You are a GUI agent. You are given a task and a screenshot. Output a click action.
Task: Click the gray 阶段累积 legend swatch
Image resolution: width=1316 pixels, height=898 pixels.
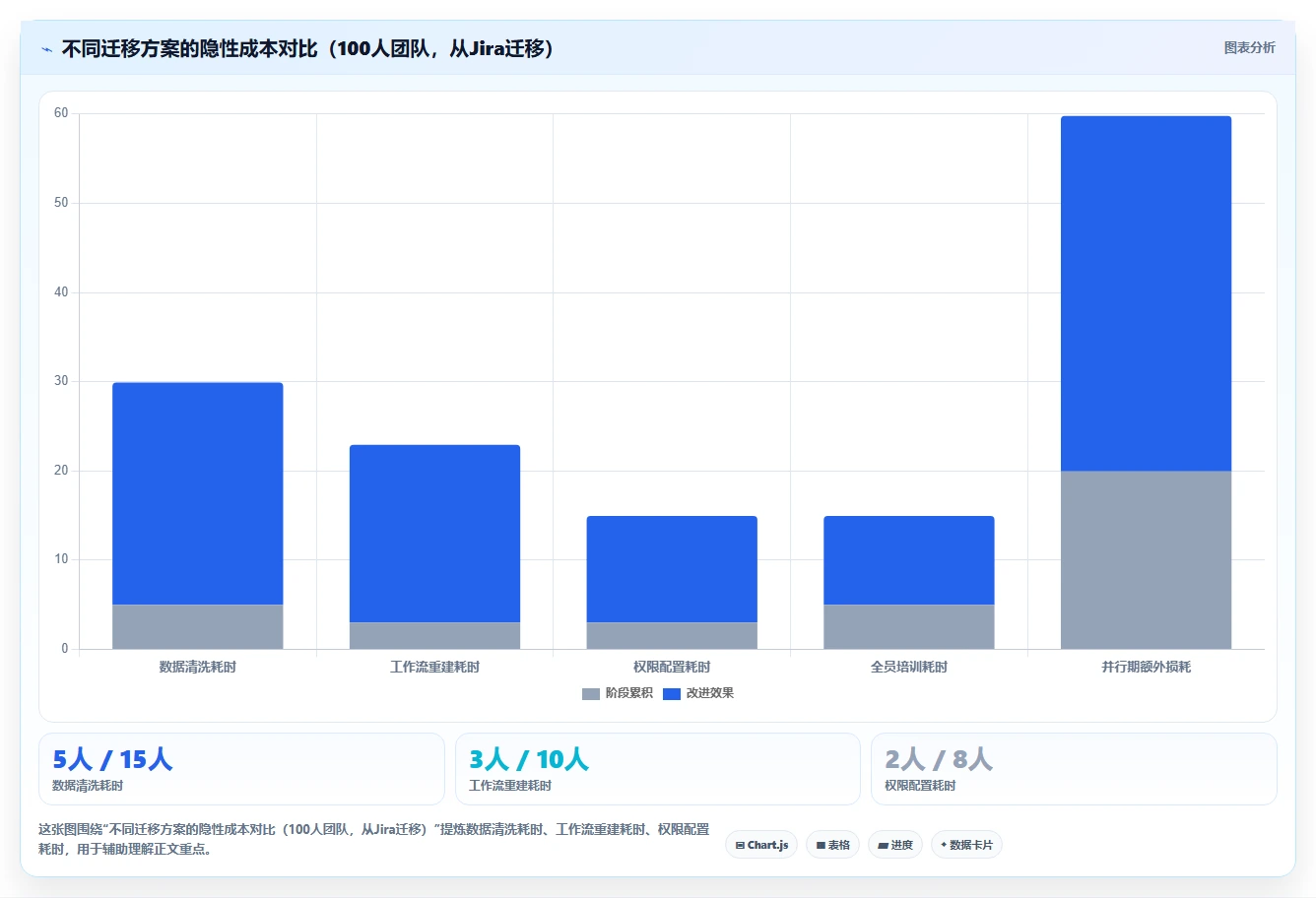pyautogui.click(x=591, y=694)
